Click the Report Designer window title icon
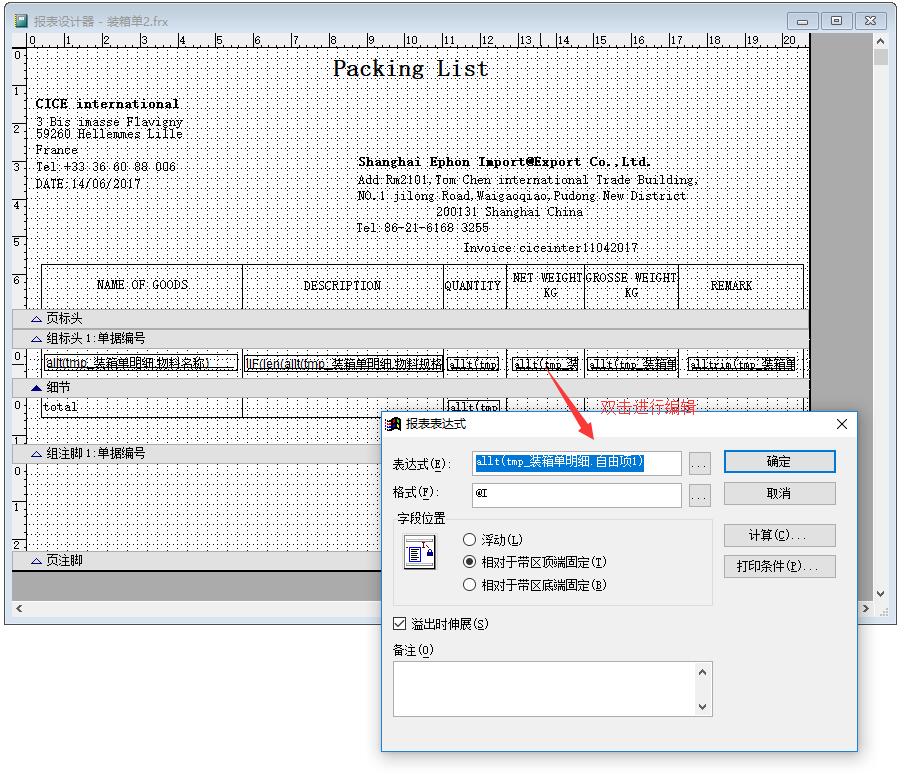The image size is (910, 776). coord(21,20)
